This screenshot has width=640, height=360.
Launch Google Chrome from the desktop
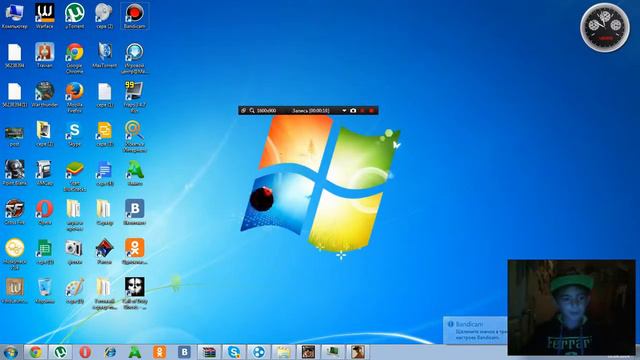(75, 58)
